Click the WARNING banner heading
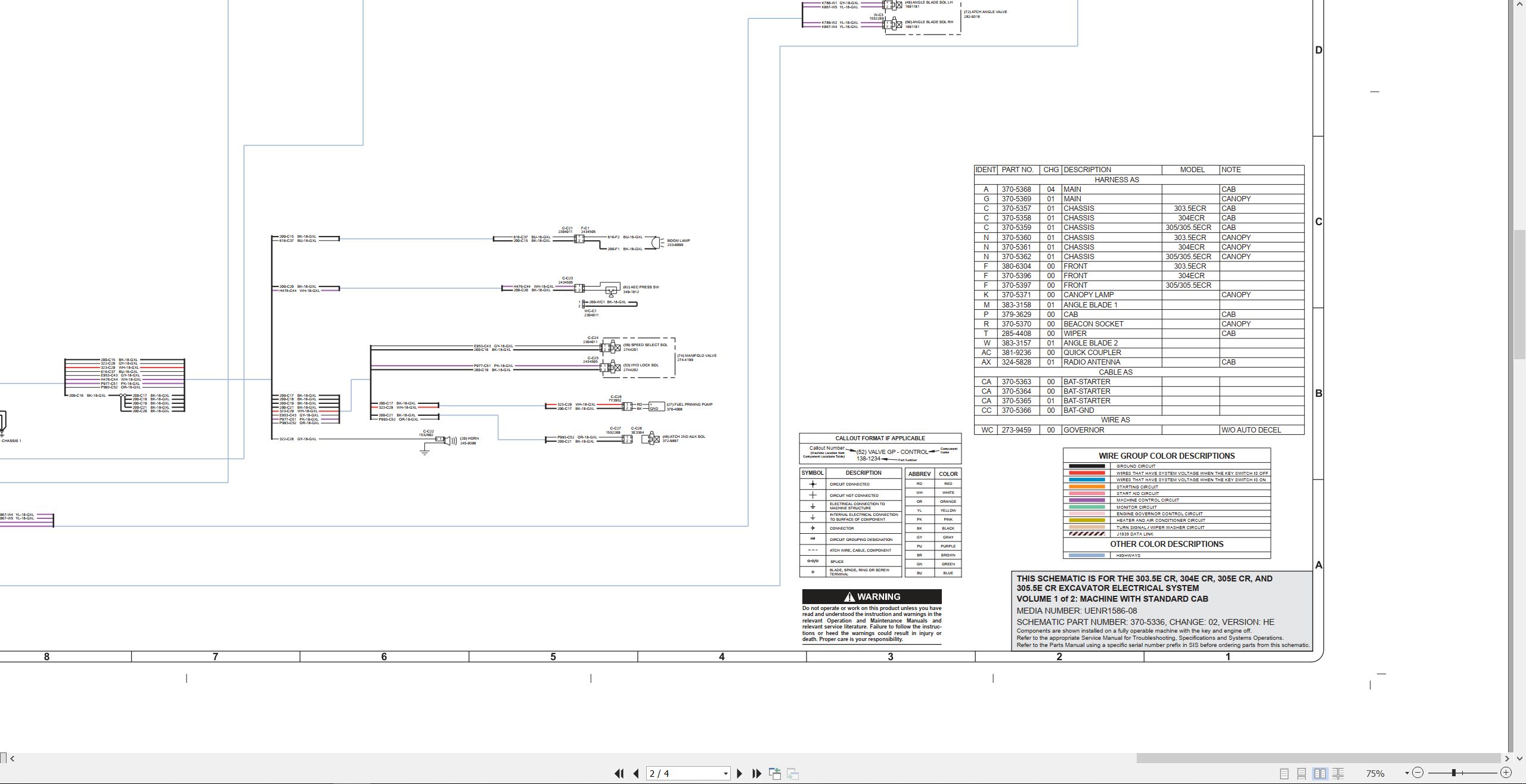This screenshot has width=1526, height=784. click(872, 597)
